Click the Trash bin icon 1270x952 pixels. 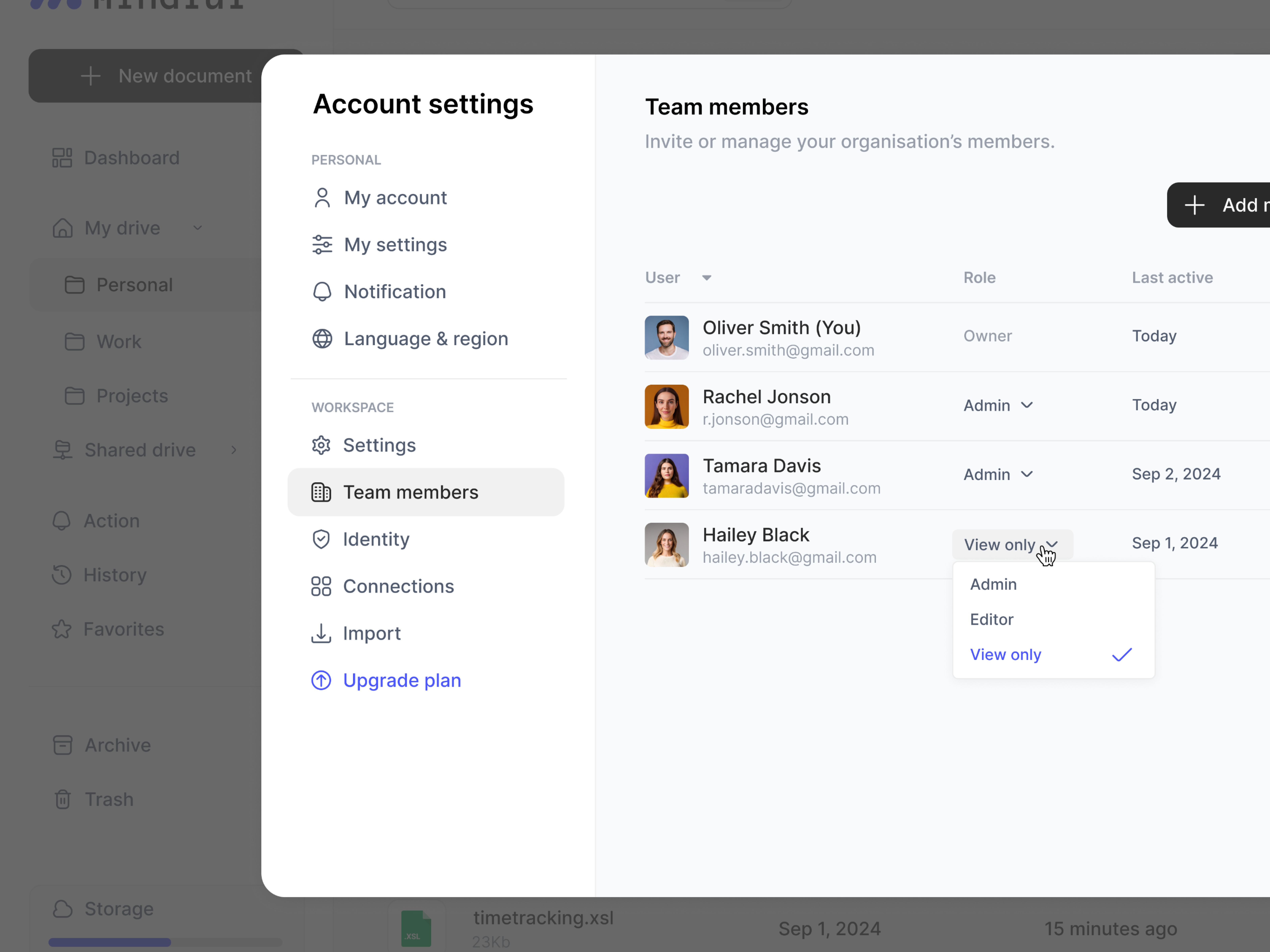(63, 799)
